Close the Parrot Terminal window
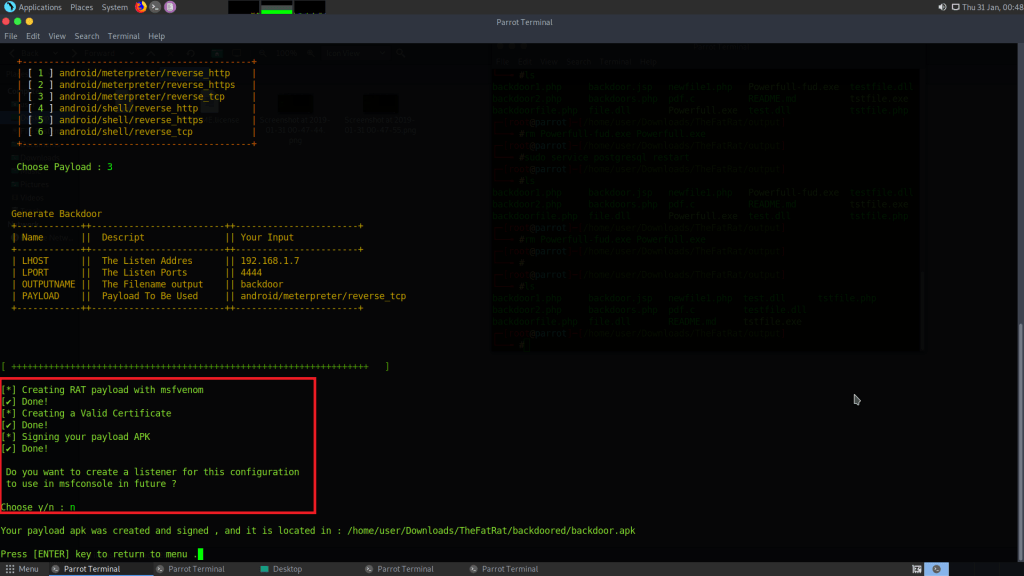 7,22
